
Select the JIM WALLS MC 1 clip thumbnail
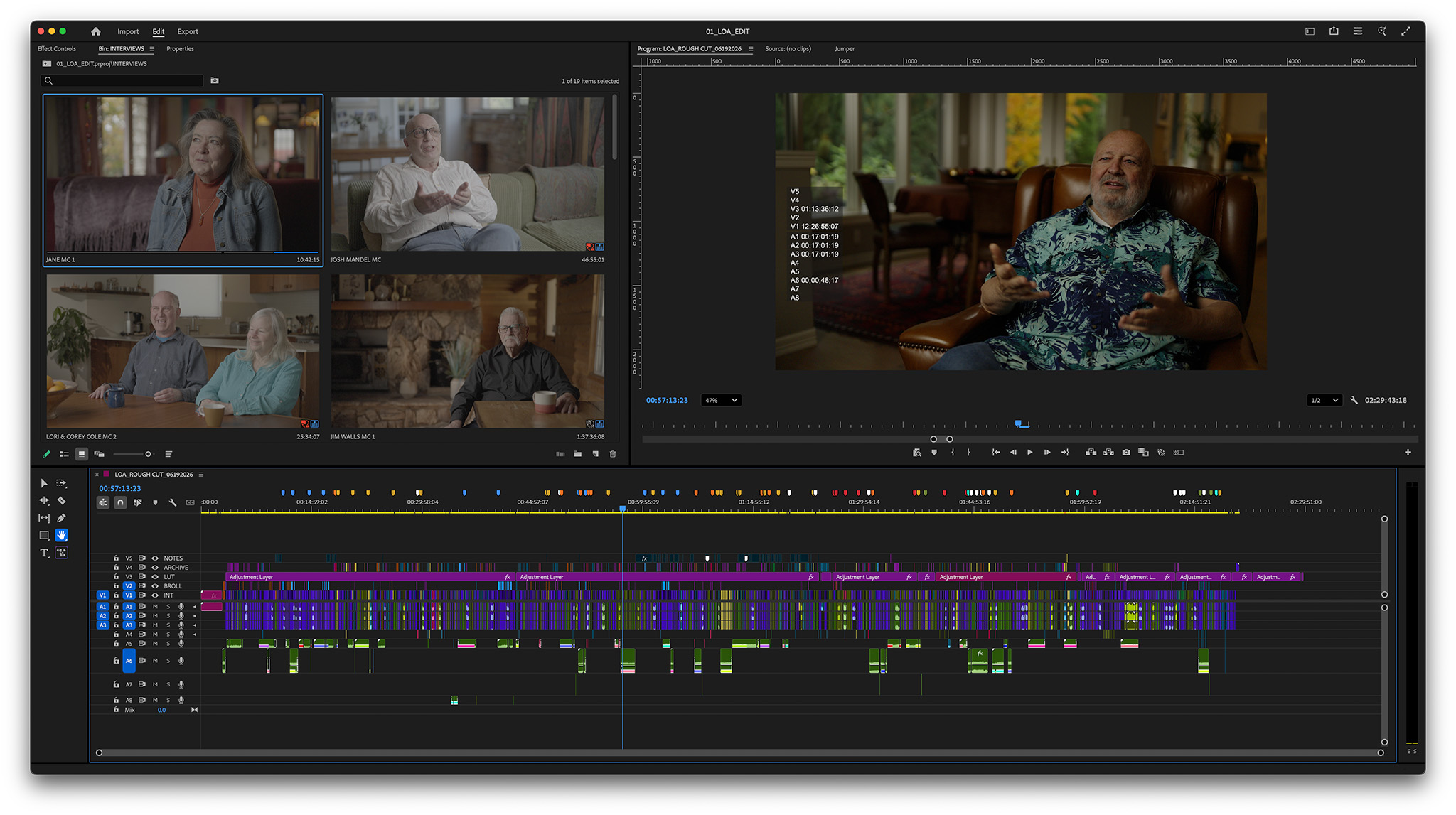click(468, 352)
